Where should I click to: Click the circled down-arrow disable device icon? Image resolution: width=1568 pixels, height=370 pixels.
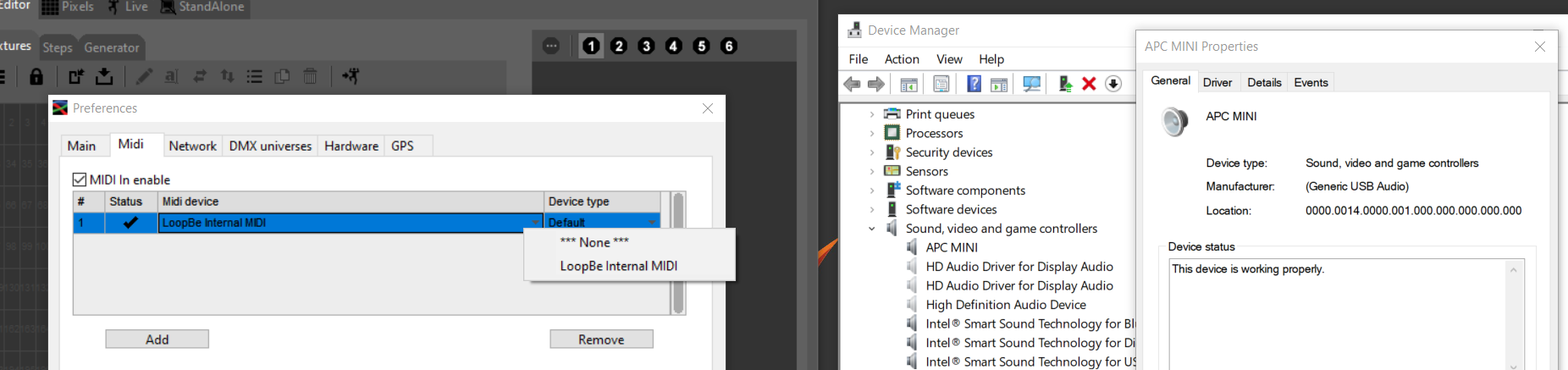(x=1113, y=84)
